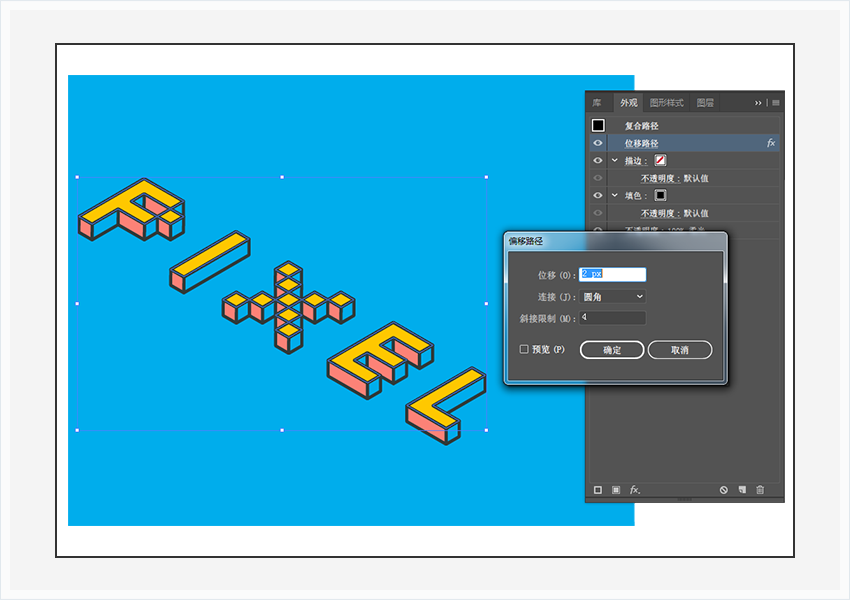Click the isometric letter E artwork

point(380,360)
